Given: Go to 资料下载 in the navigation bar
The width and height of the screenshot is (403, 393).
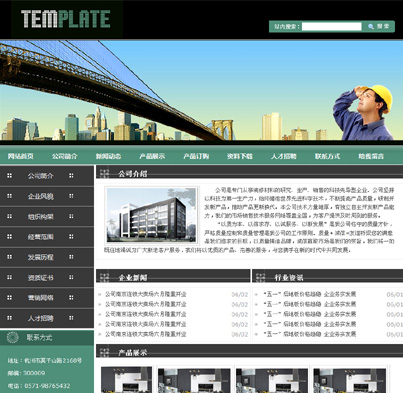Looking at the screenshot, I should (x=240, y=156).
